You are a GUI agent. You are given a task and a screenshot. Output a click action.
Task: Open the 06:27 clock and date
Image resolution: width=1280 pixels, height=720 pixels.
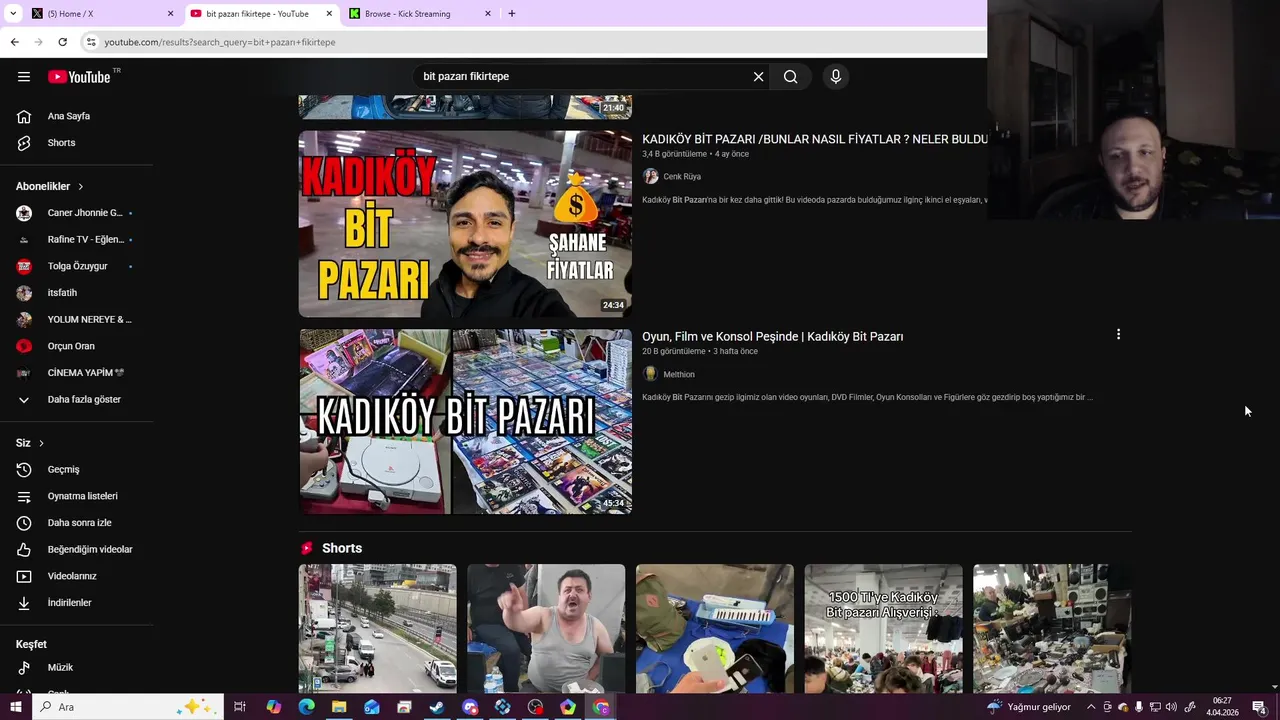[1222, 707]
